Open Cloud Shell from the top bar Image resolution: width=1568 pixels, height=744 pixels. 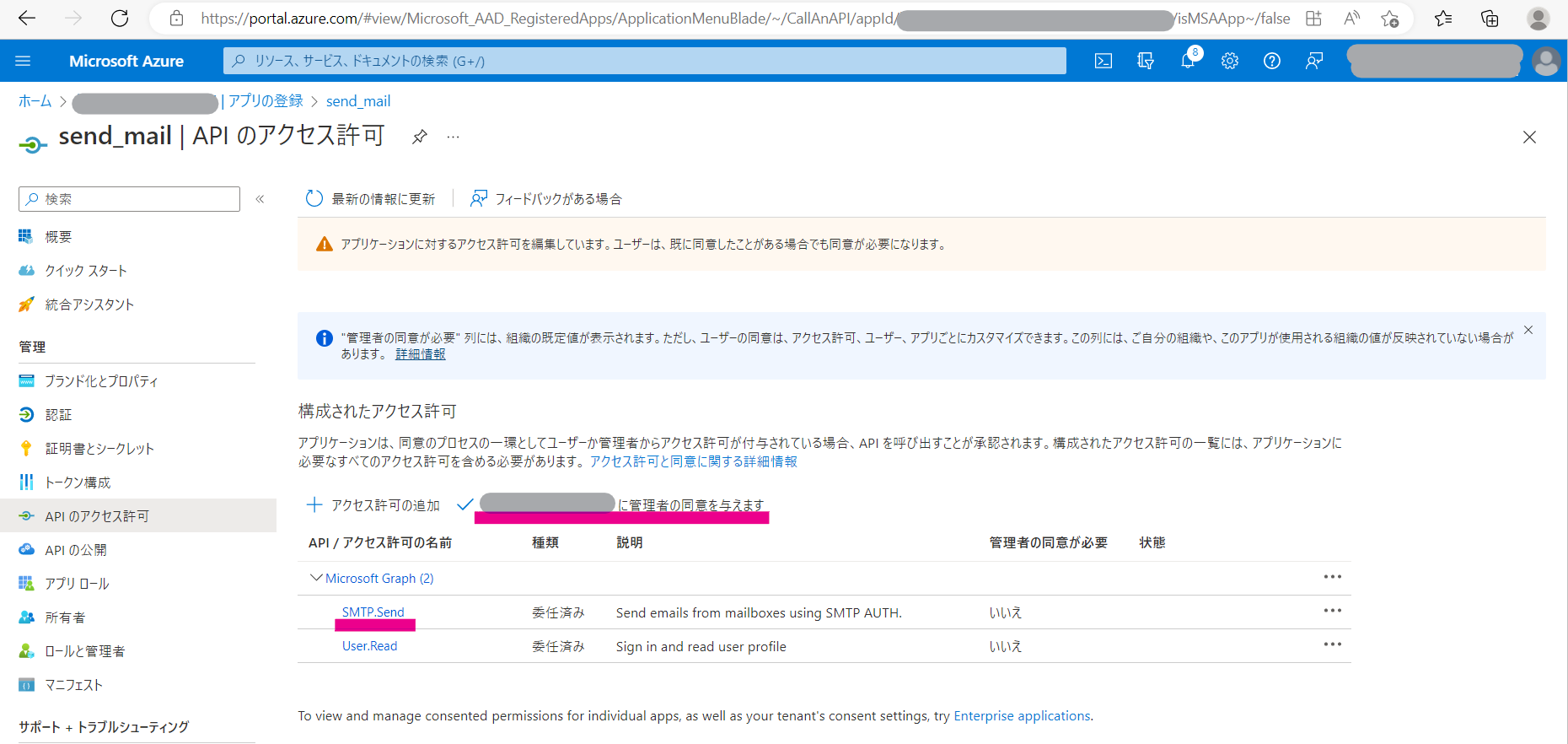tap(1103, 61)
